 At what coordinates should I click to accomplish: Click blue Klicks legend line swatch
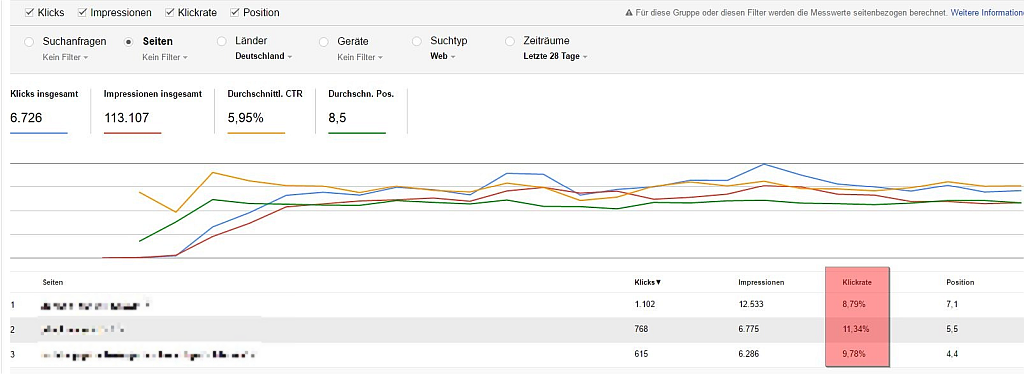[39, 133]
